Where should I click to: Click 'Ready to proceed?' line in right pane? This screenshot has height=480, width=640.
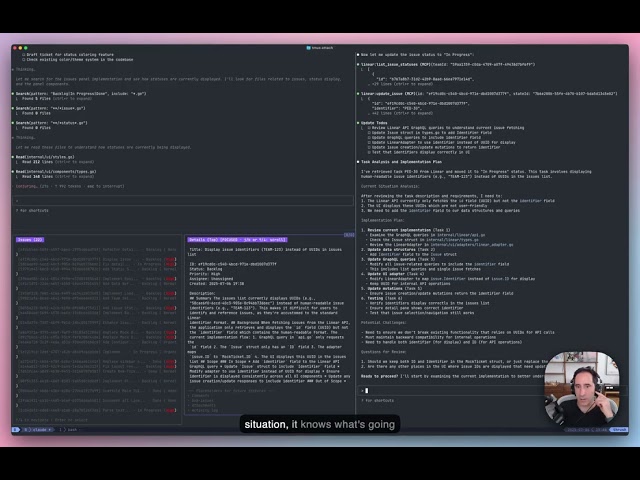coord(452,376)
